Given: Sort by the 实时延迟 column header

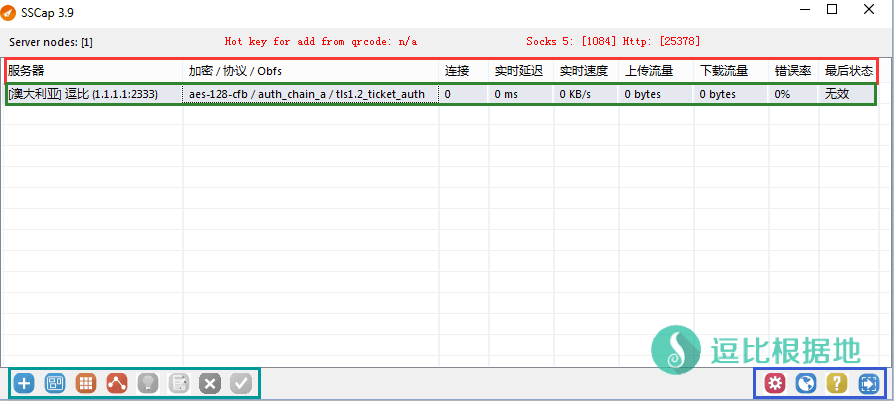Looking at the screenshot, I should [518, 71].
